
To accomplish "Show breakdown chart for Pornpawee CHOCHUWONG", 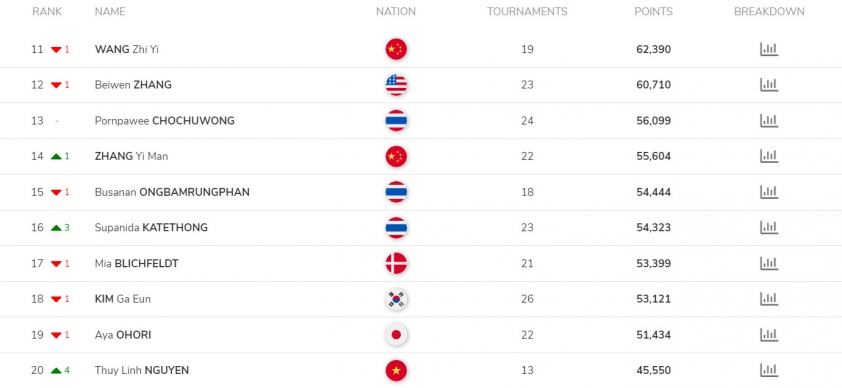I will coord(769,121).
